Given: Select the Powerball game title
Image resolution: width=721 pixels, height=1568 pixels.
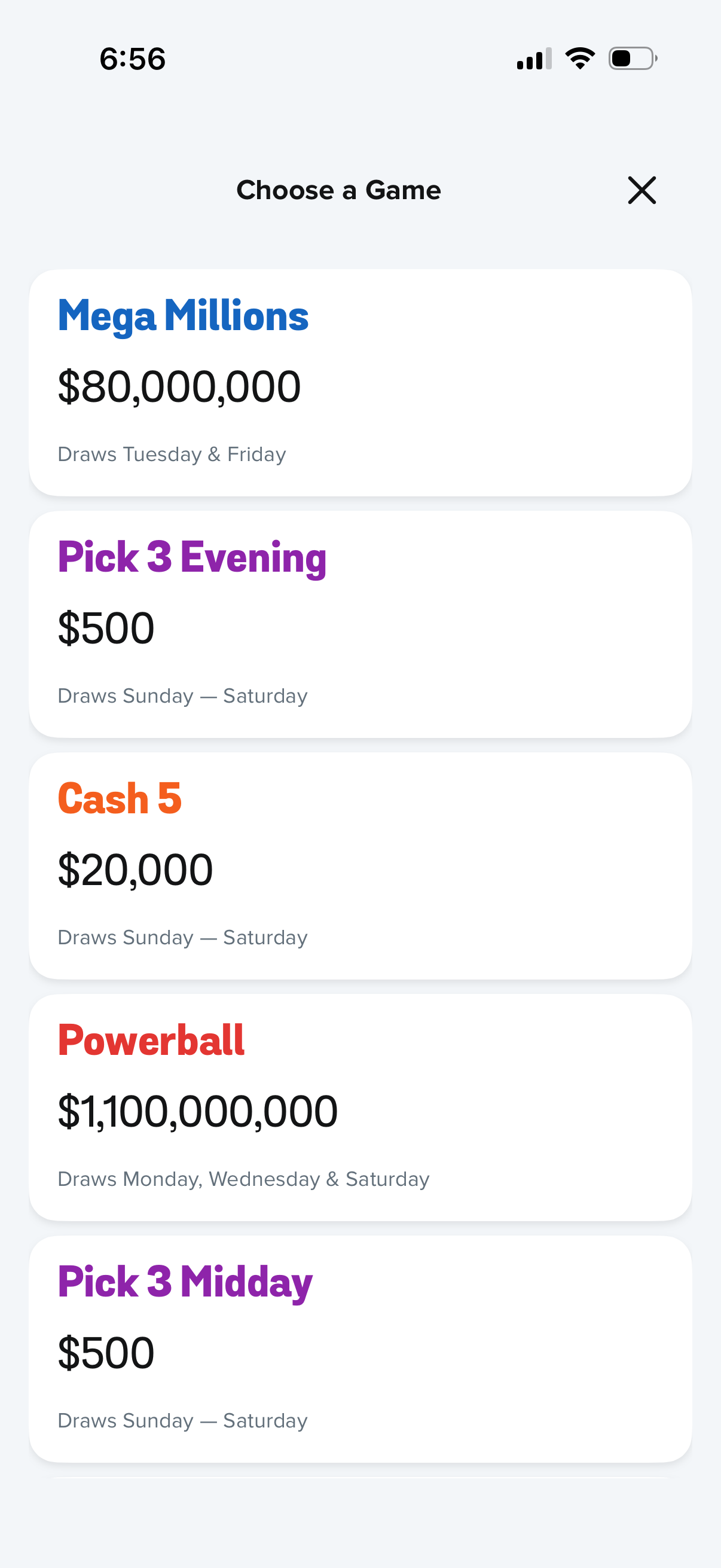Looking at the screenshot, I should click(x=151, y=1041).
